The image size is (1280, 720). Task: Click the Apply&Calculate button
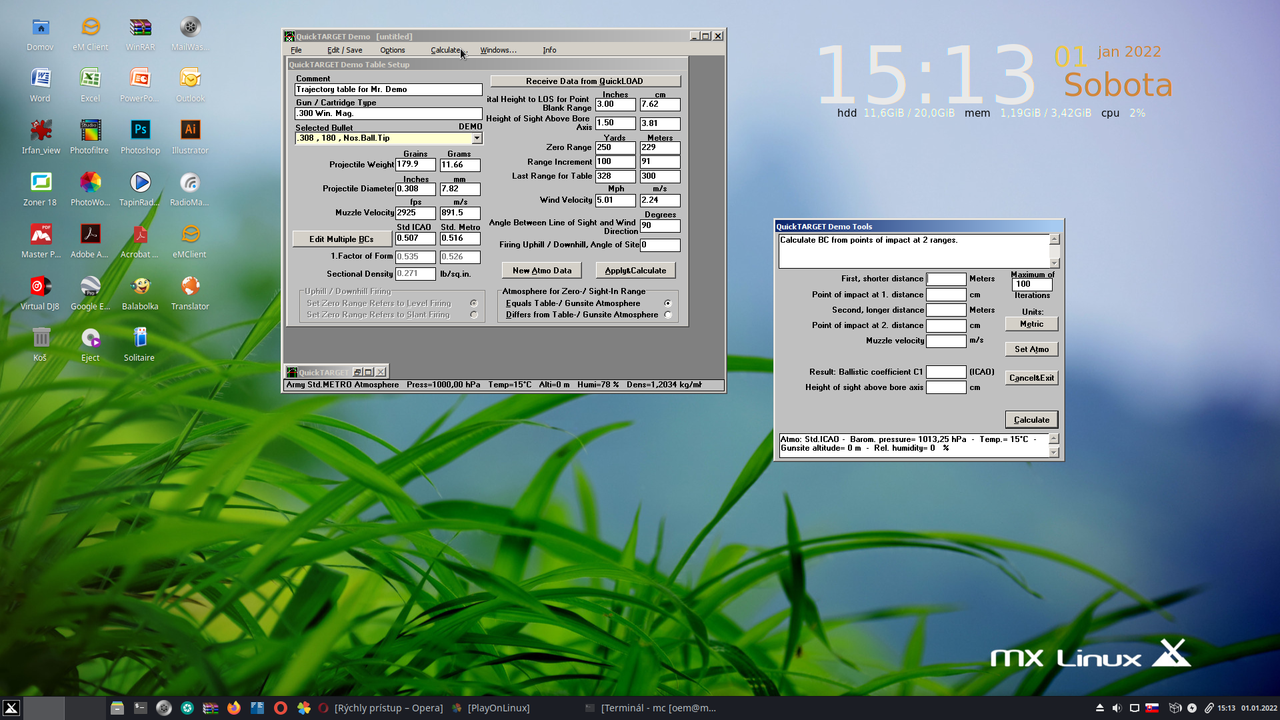636,270
